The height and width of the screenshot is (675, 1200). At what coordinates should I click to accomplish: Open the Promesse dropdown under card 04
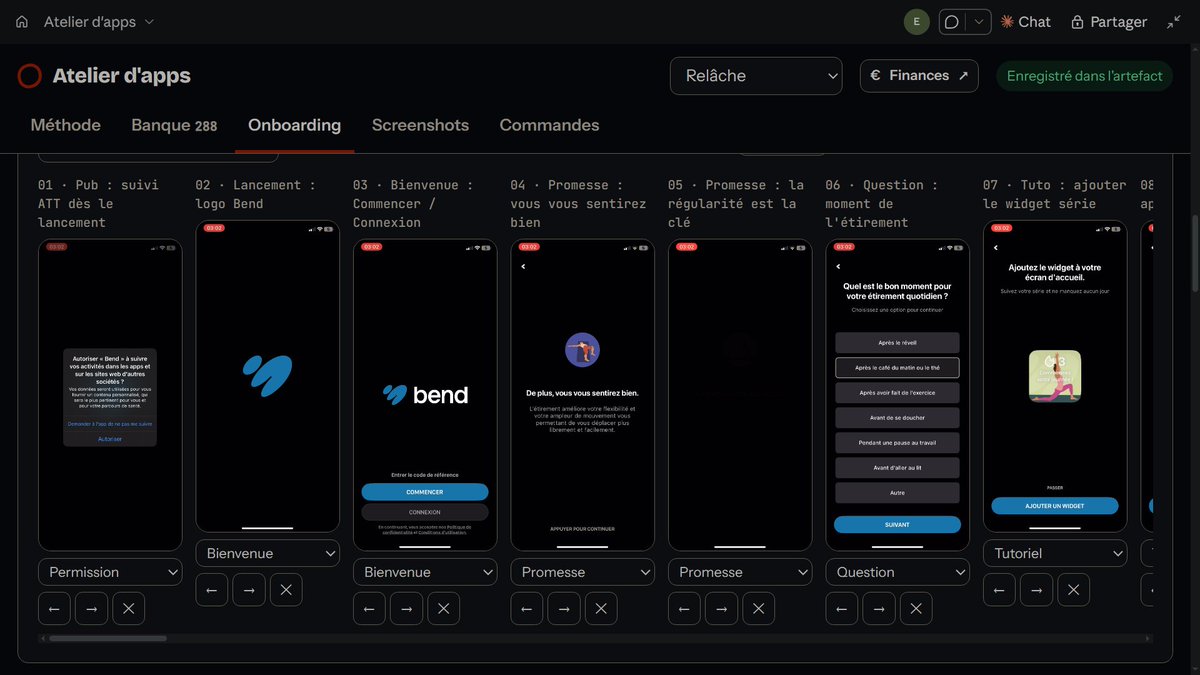tap(582, 572)
